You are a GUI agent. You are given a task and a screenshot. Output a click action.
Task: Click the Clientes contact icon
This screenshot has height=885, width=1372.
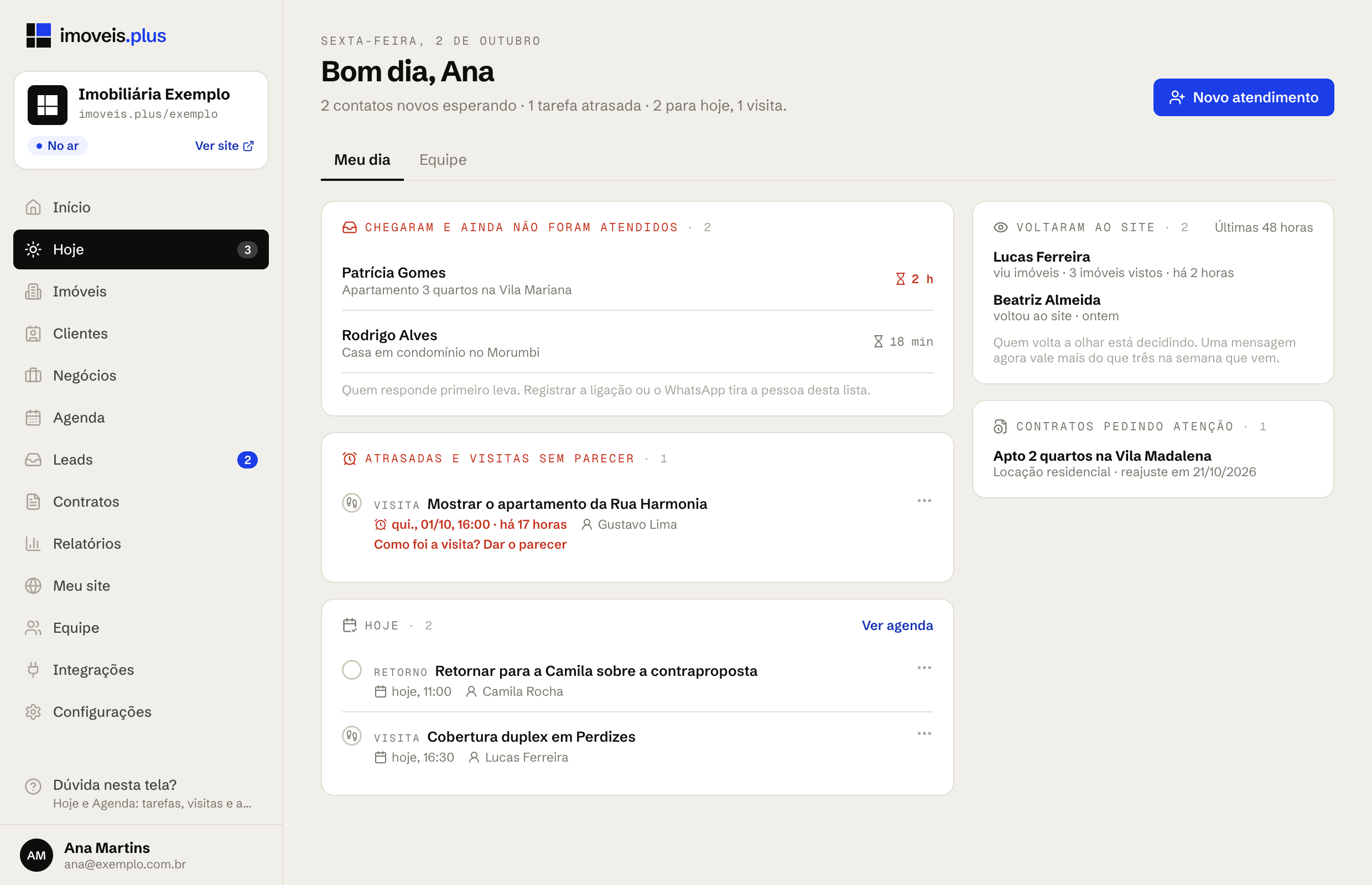click(x=33, y=334)
